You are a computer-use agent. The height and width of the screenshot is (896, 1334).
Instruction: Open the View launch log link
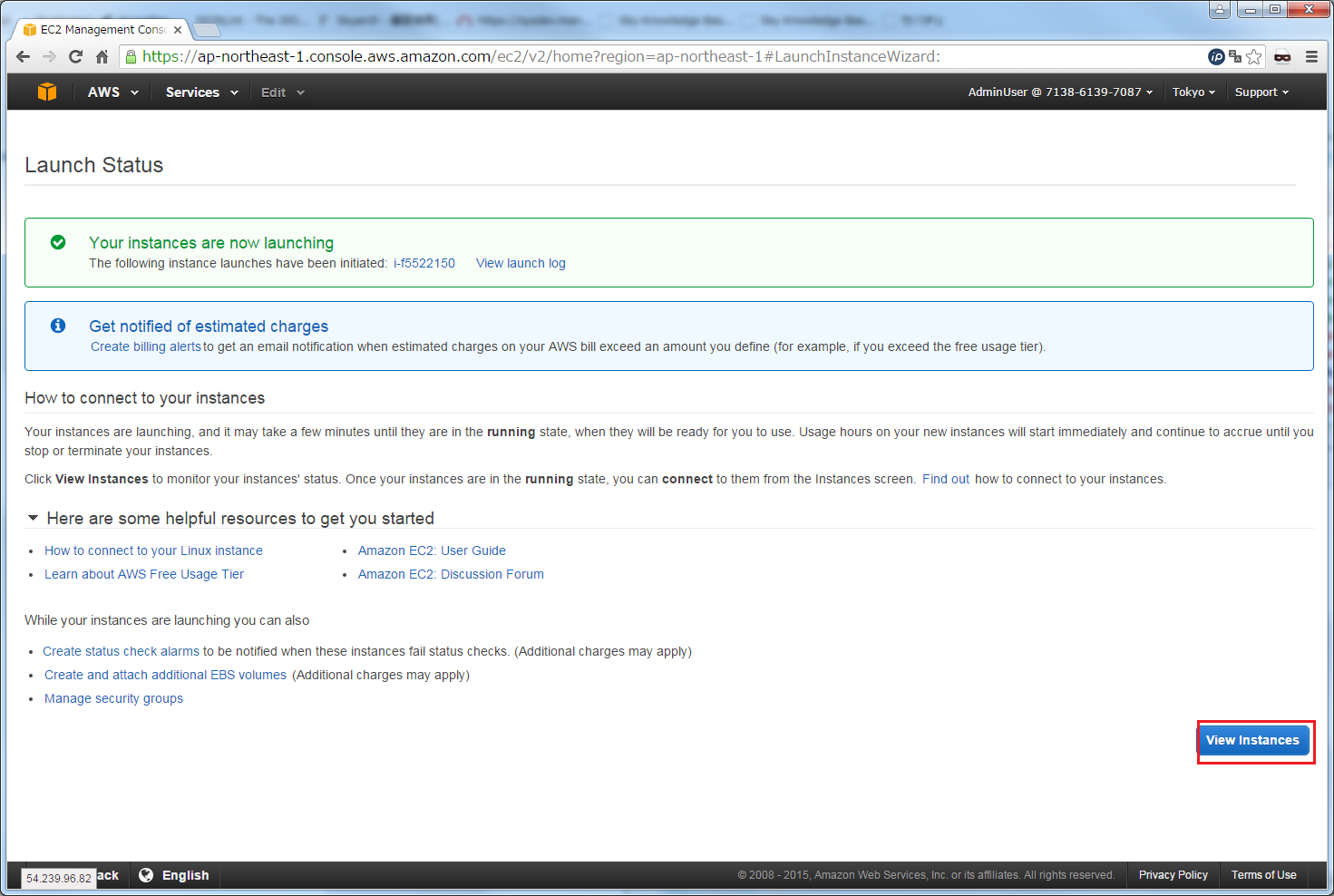521,263
